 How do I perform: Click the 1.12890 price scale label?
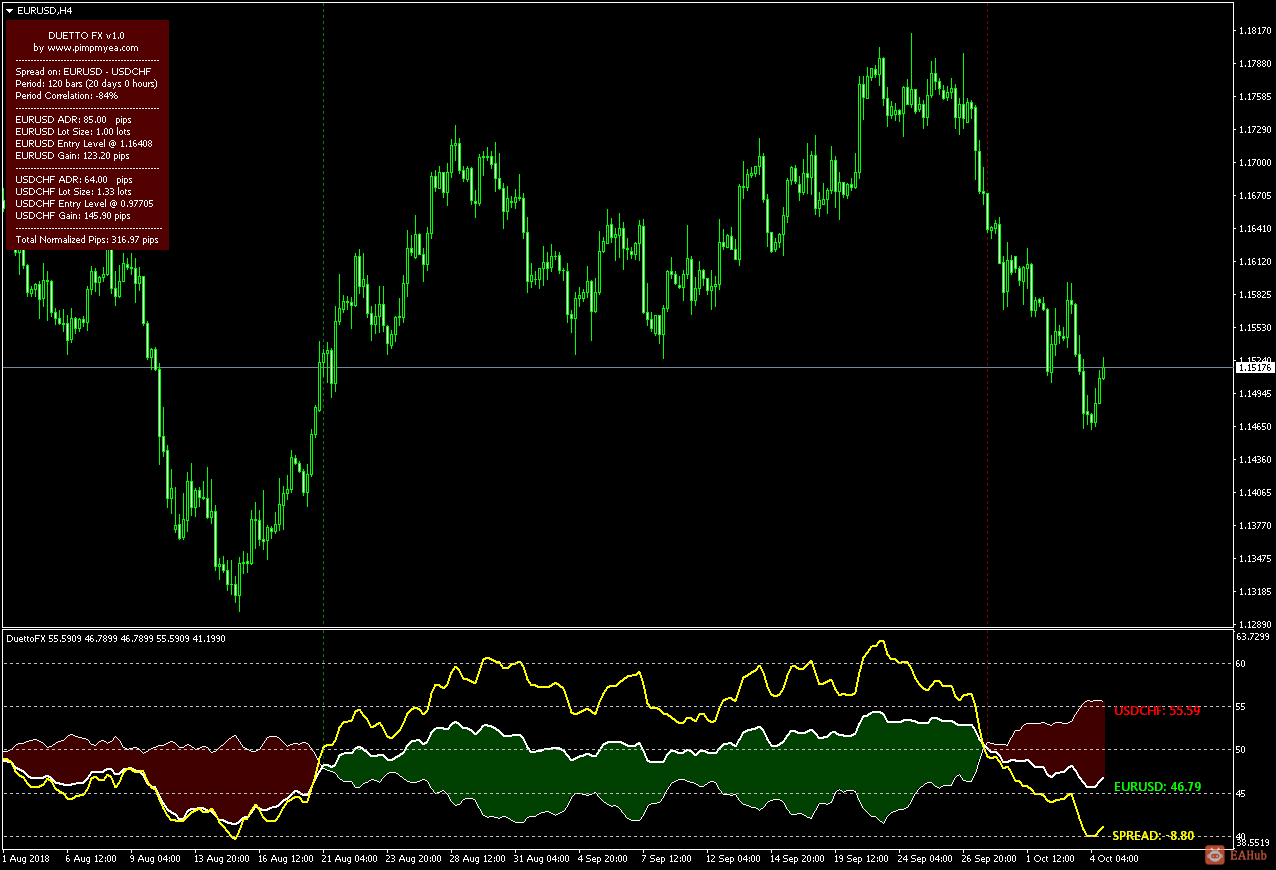pos(1254,625)
